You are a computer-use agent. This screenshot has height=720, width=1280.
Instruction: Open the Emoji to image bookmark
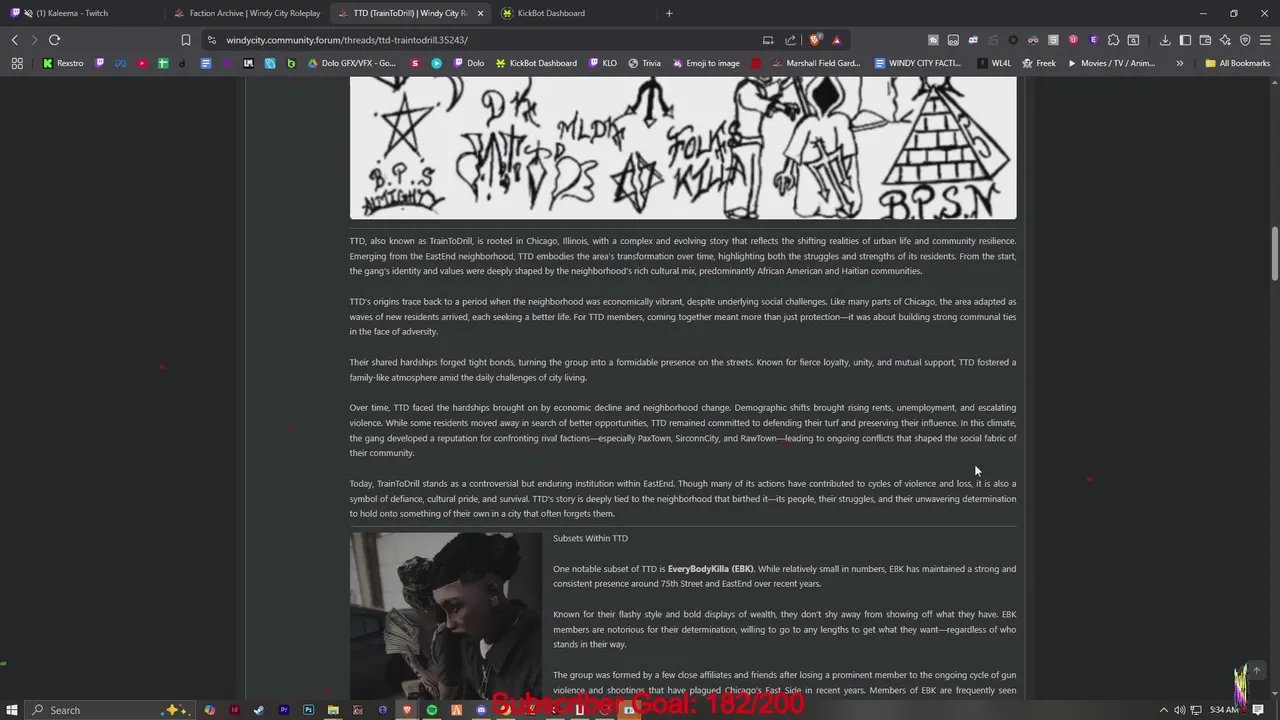pos(705,63)
